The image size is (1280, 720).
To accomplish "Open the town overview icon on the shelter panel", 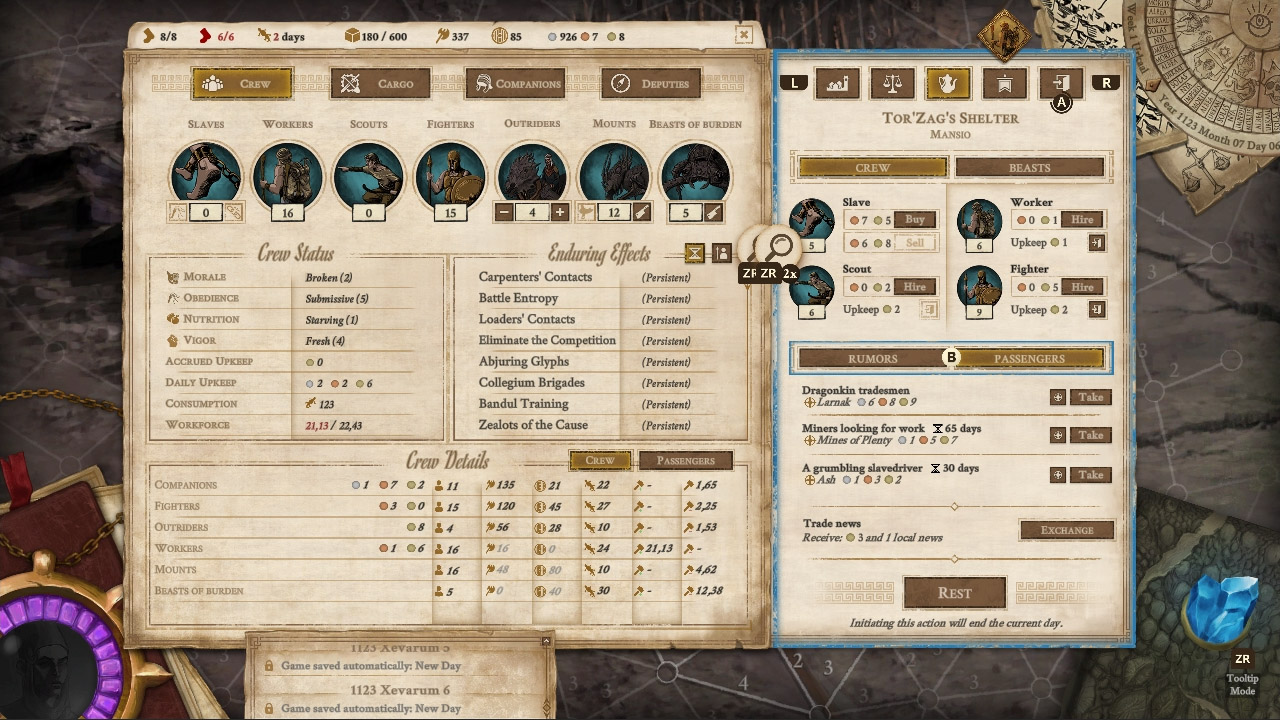I will pos(837,83).
